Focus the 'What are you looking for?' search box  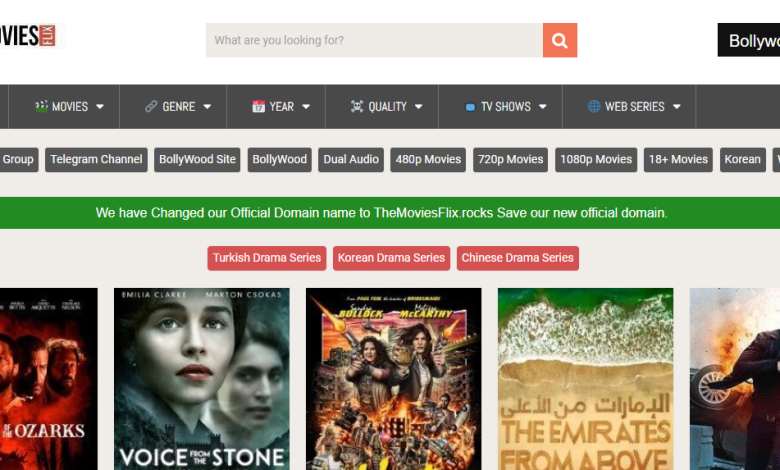375,40
